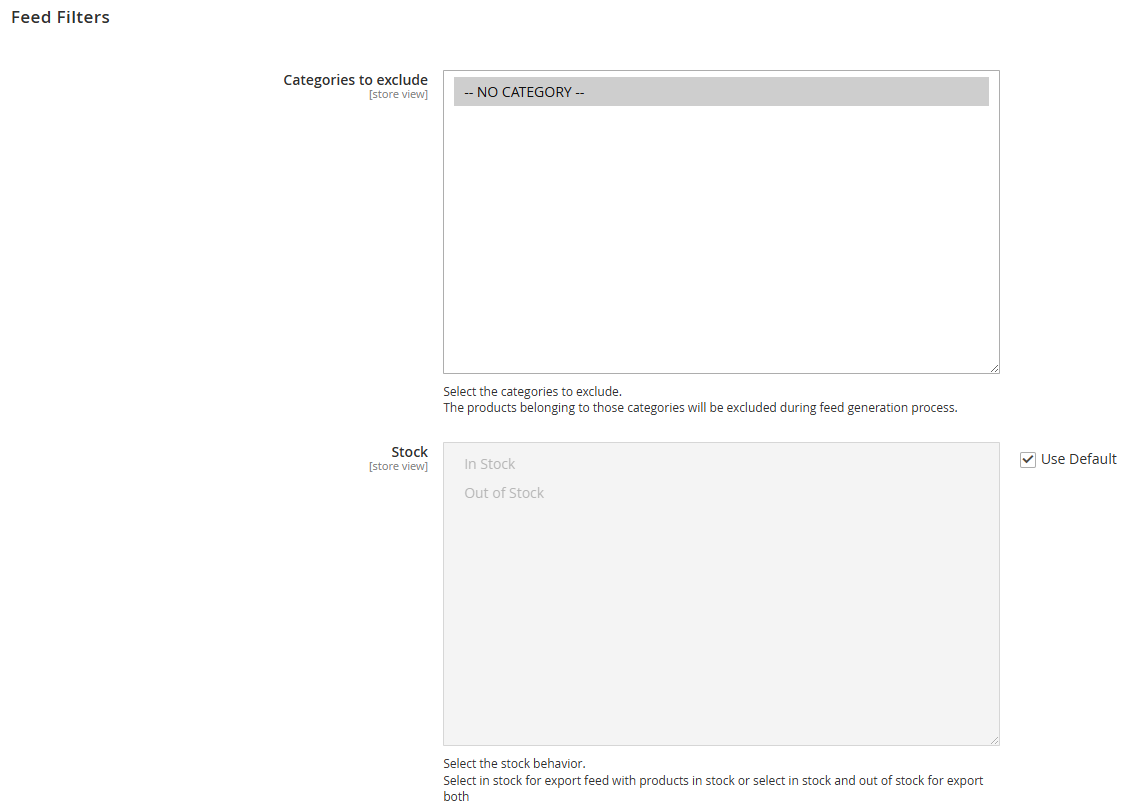
Task: Collapse the Feed Filters section heading
Action: tap(60, 17)
